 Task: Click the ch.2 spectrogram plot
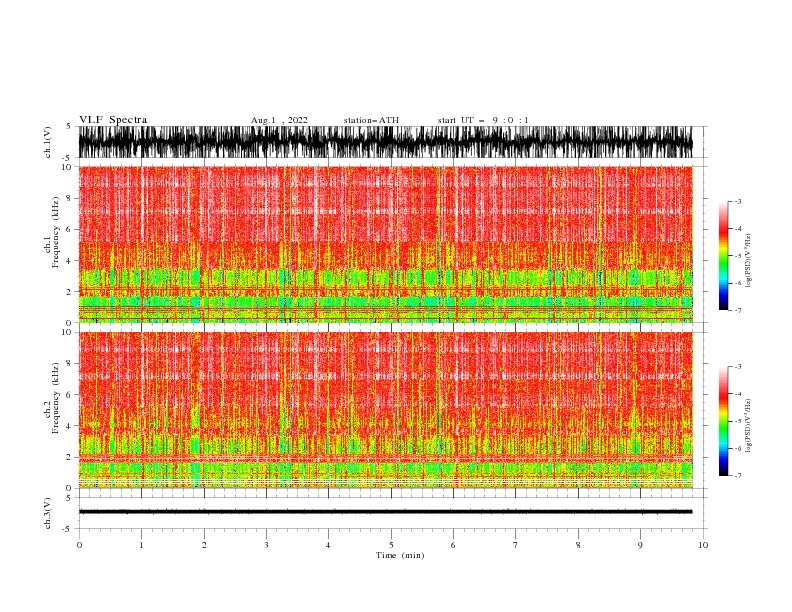386,410
